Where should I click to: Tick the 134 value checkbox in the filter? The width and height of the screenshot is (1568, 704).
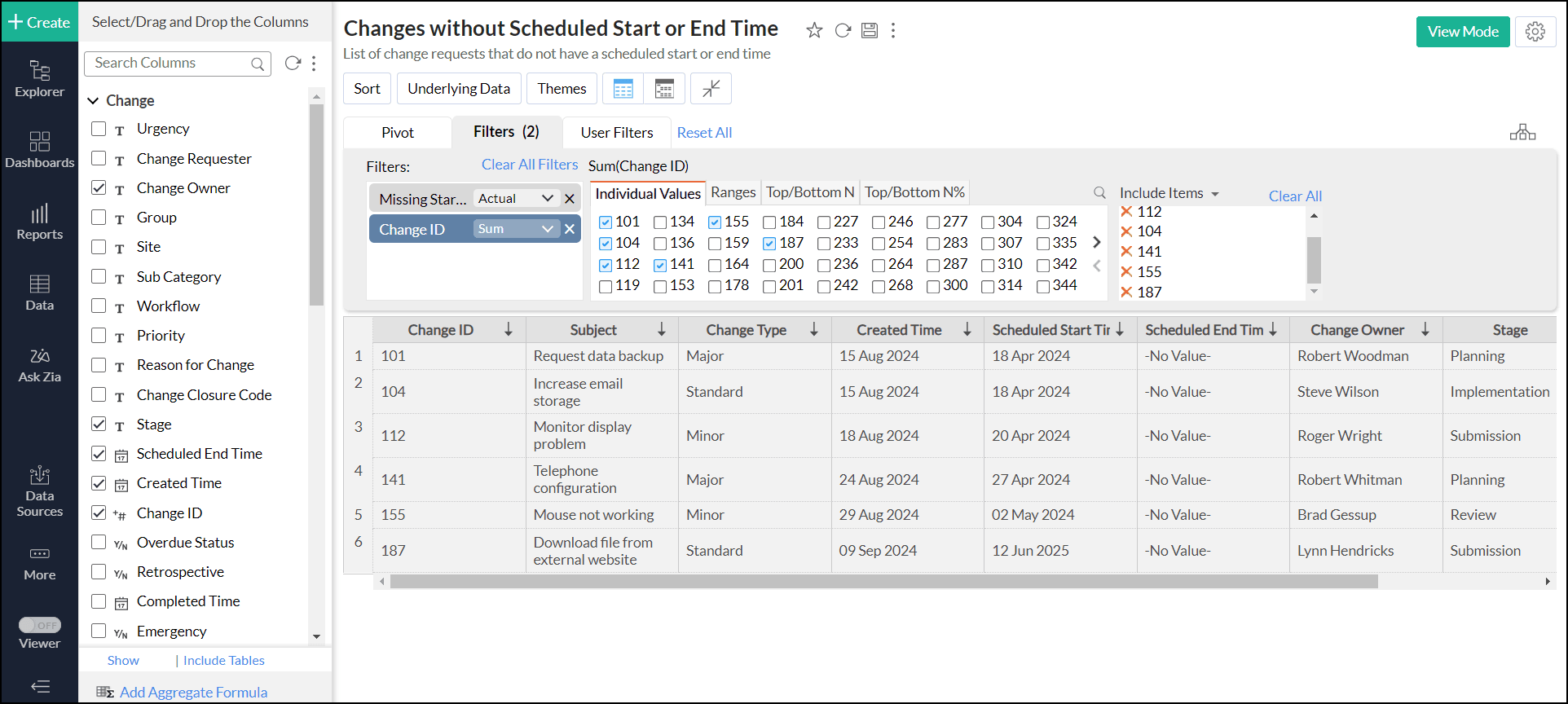[x=660, y=222]
